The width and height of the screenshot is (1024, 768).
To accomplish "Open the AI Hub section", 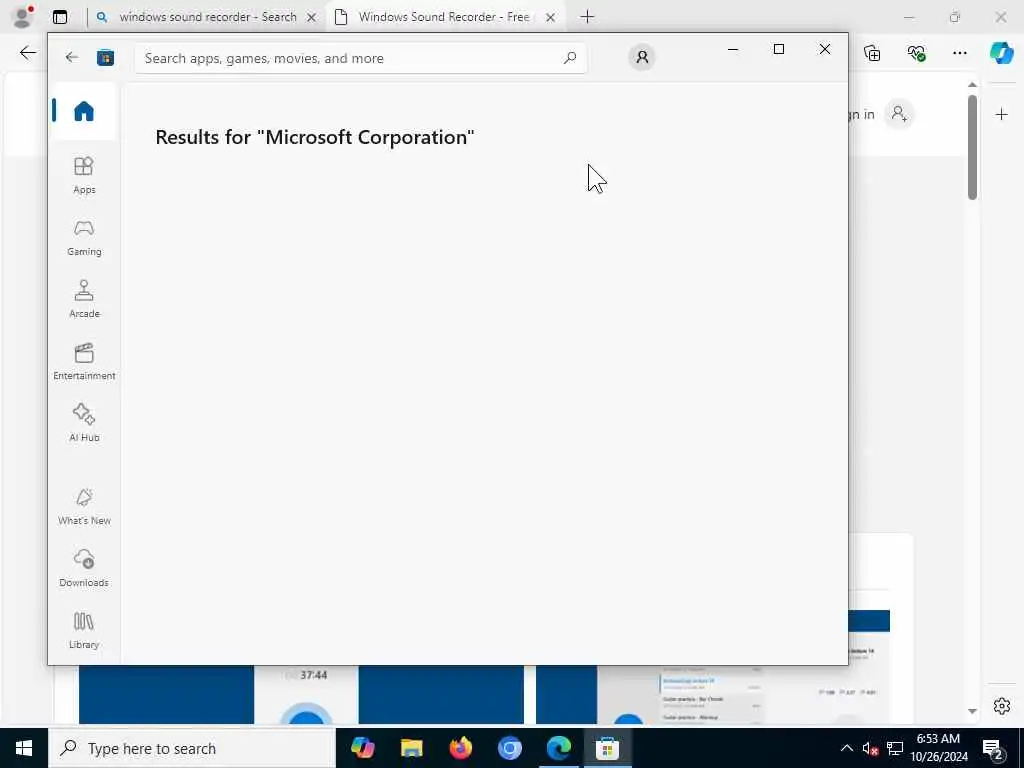I will tap(84, 424).
